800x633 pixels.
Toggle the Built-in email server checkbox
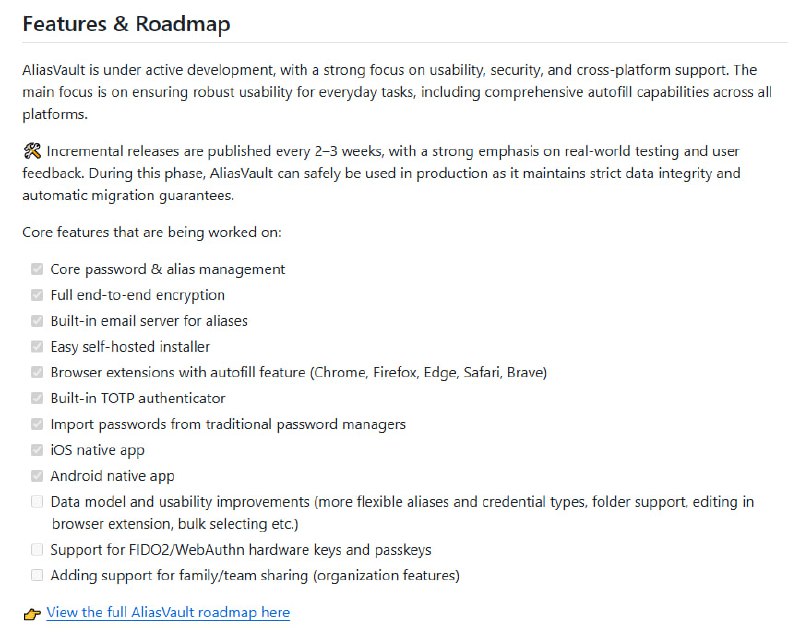click(37, 321)
